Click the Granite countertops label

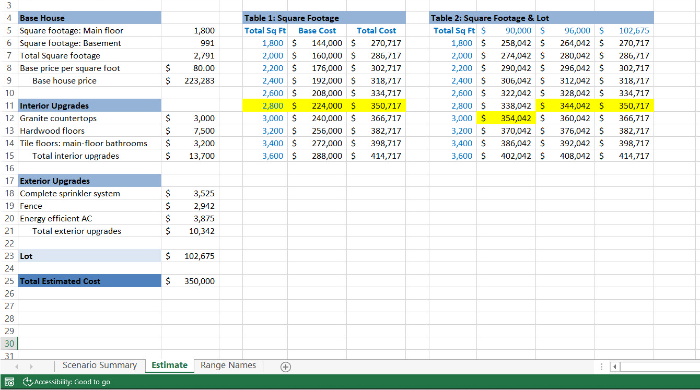pyautogui.click(x=58, y=118)
